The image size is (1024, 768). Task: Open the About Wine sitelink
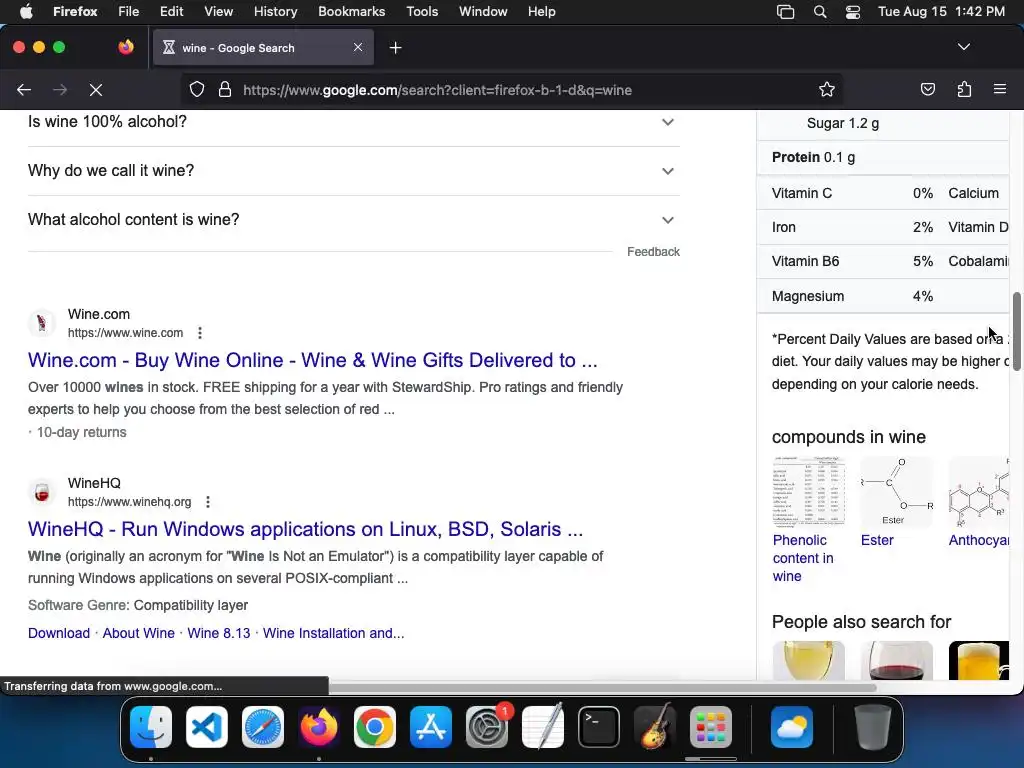pyautogui.click(x=138, y=633)
